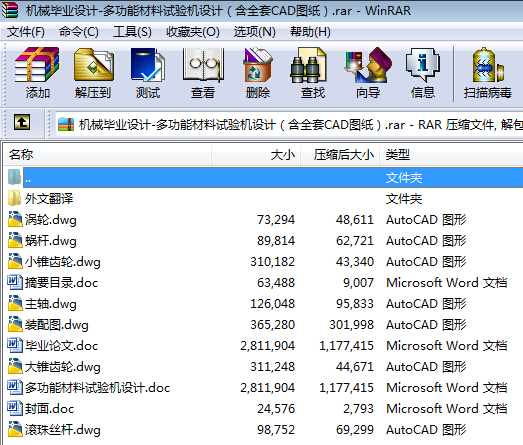Image resolution: width=523 pixels, height=445 pixels.
Task: Select the file name 装配图.dwg
Action: click(x=57, y=325)
